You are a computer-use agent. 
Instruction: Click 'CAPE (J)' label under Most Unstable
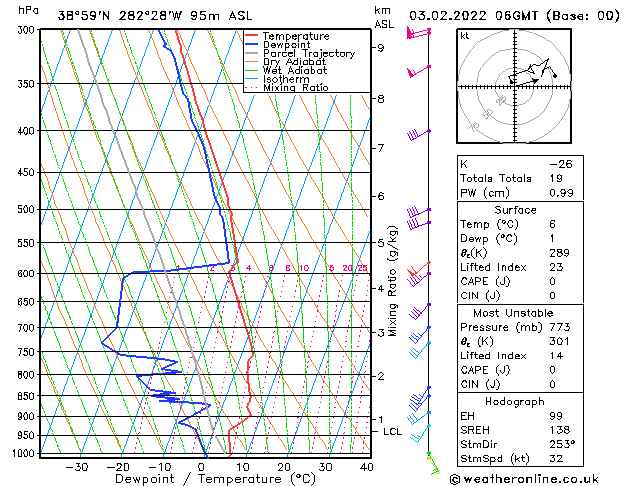click(x=485, y=370)
